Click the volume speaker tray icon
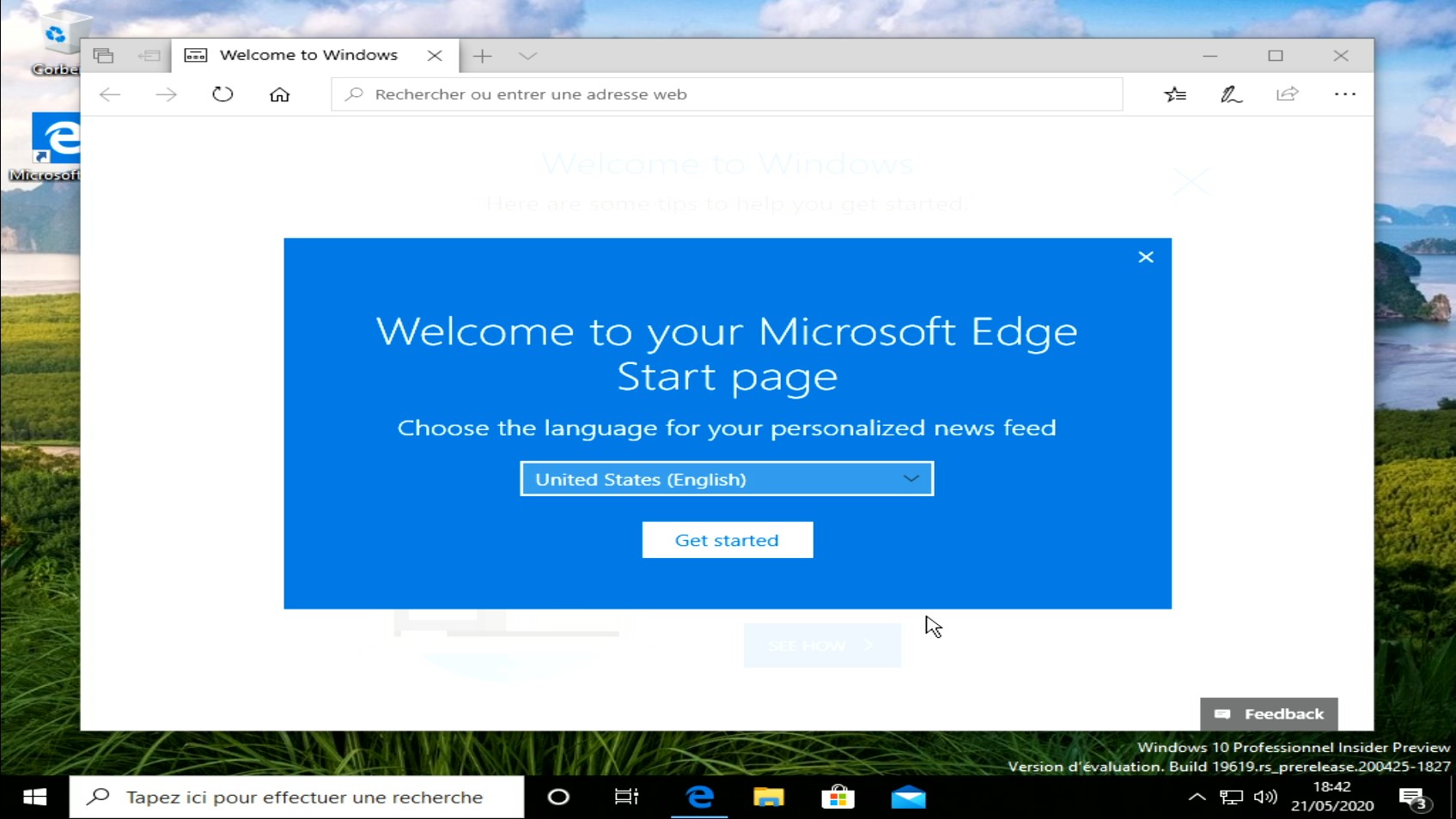This screenshot has width=1456, height=819. pos(1265,798)
